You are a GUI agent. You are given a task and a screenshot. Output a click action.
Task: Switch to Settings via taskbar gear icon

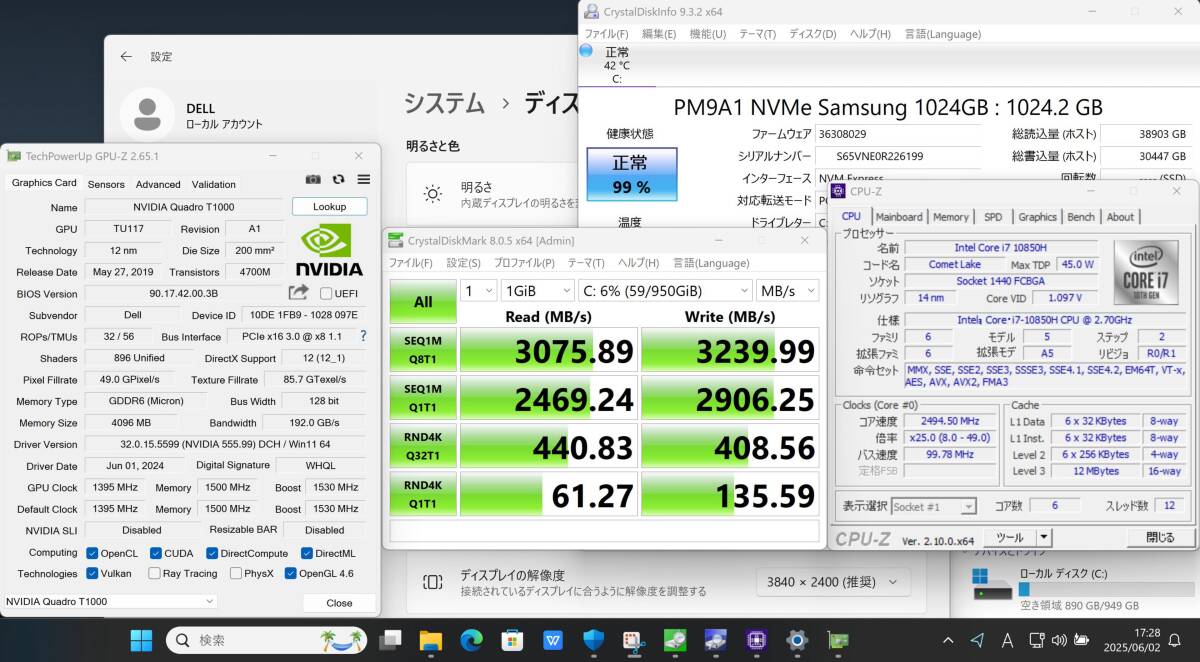[796, 640]
